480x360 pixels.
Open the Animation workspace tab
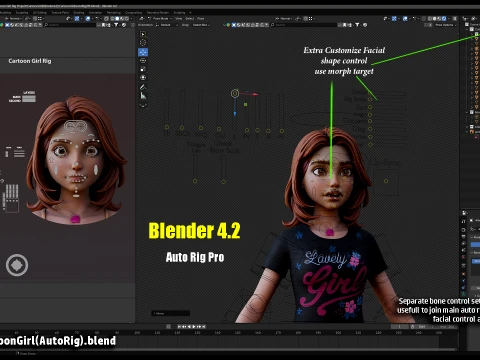[95, 13]
